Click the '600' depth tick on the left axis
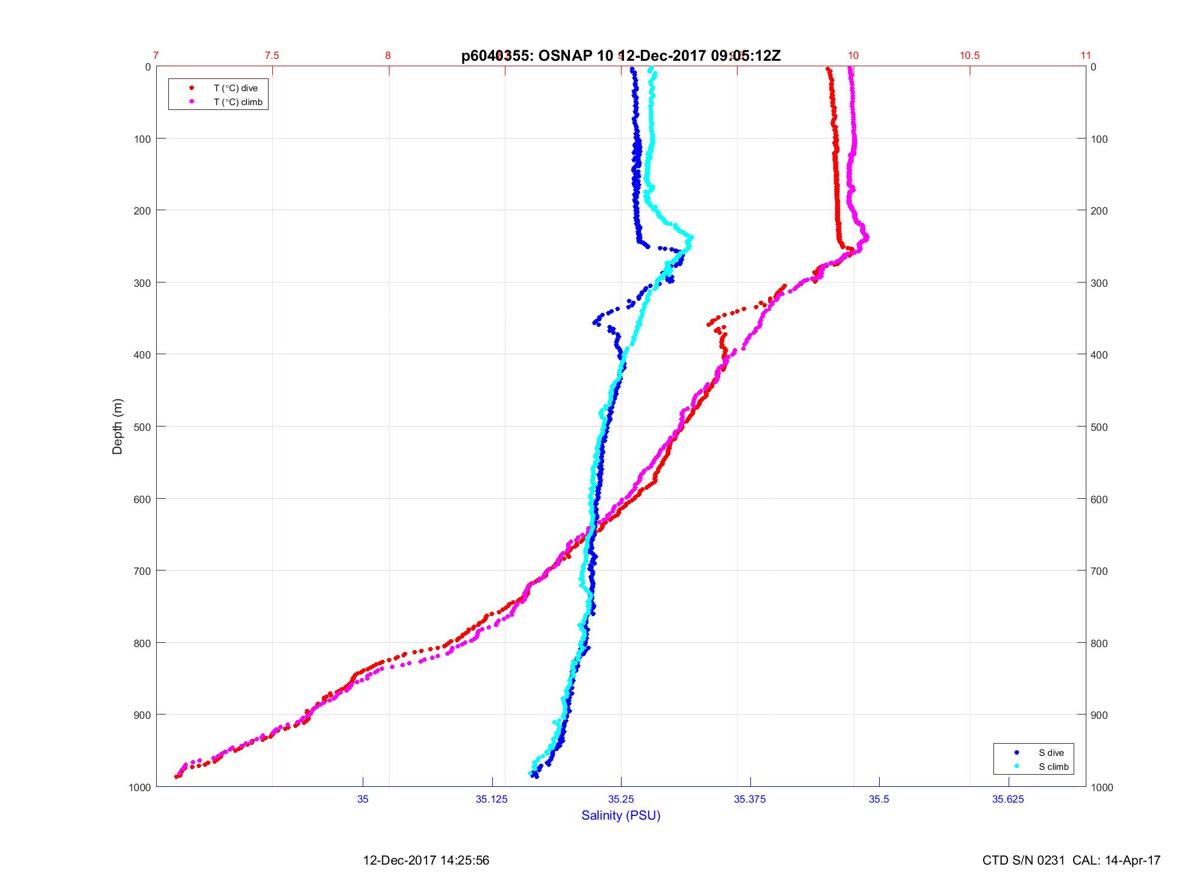This screenshot has width=1200, height=885. 140,499
